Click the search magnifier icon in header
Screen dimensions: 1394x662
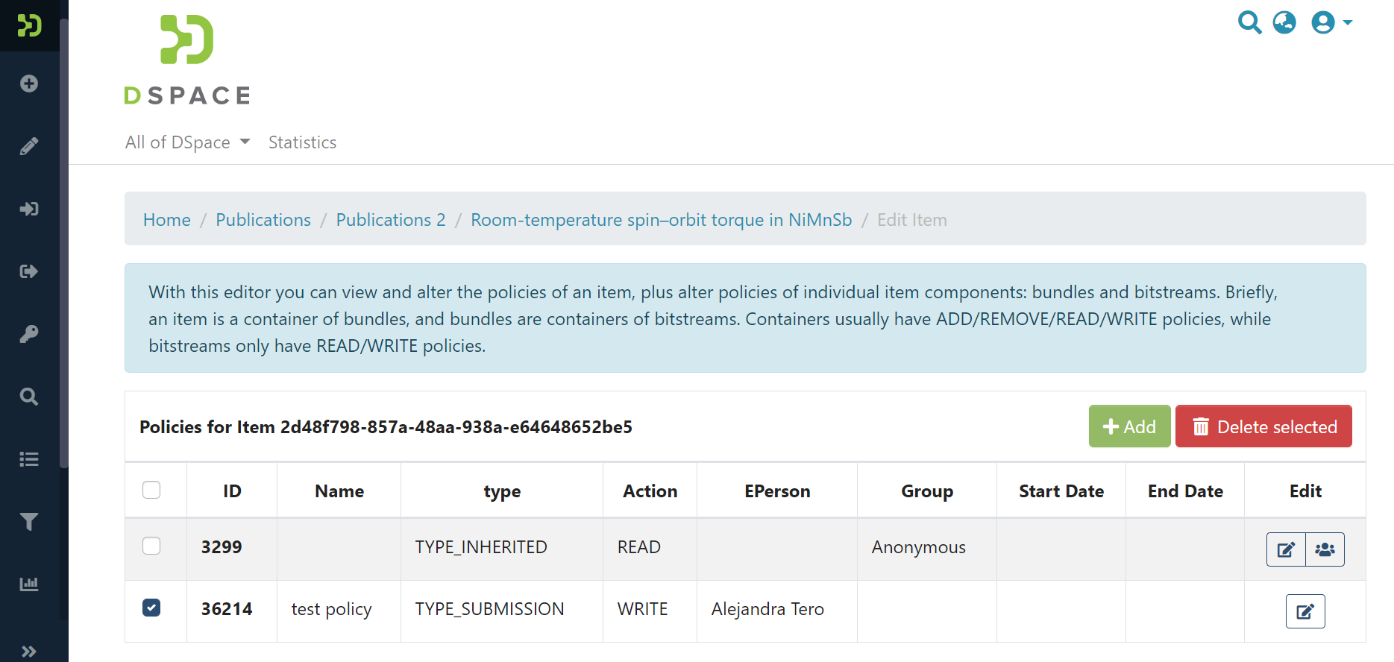pos(1249,22)
